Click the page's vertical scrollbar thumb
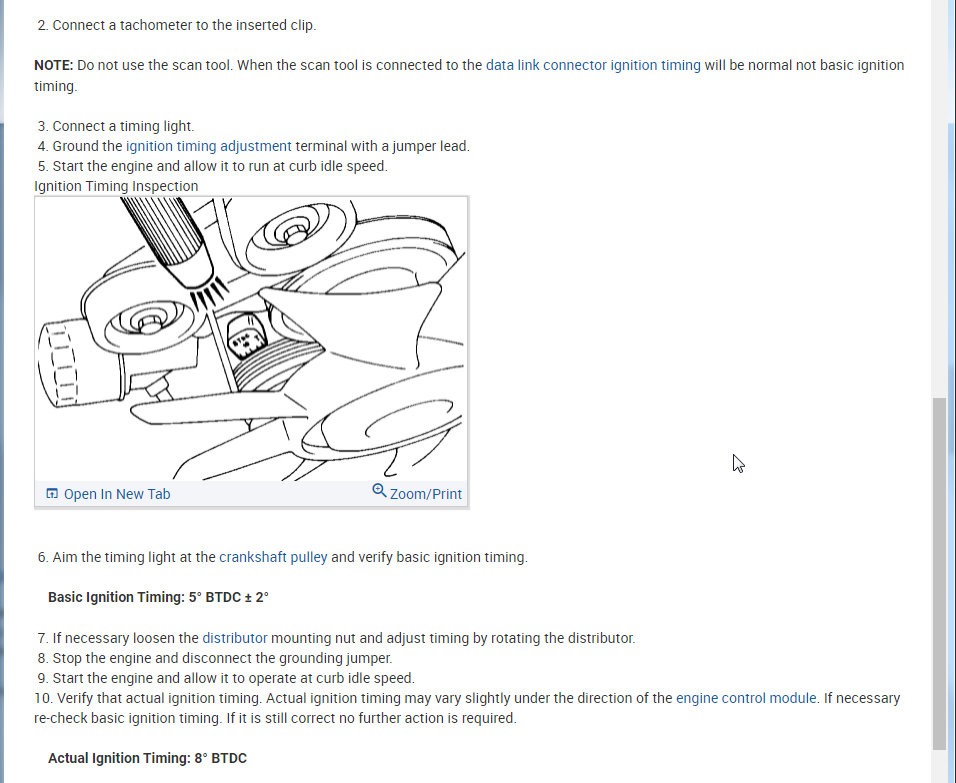 coord(939,573)
